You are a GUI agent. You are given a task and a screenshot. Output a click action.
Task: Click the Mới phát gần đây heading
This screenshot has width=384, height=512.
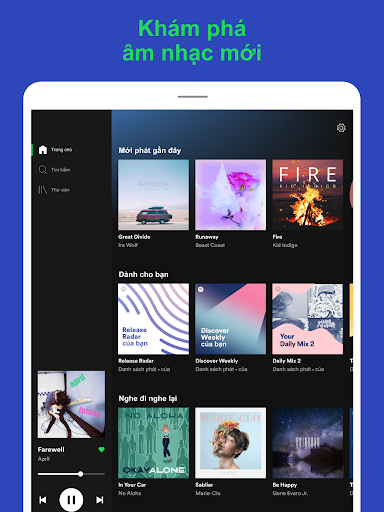150,150
